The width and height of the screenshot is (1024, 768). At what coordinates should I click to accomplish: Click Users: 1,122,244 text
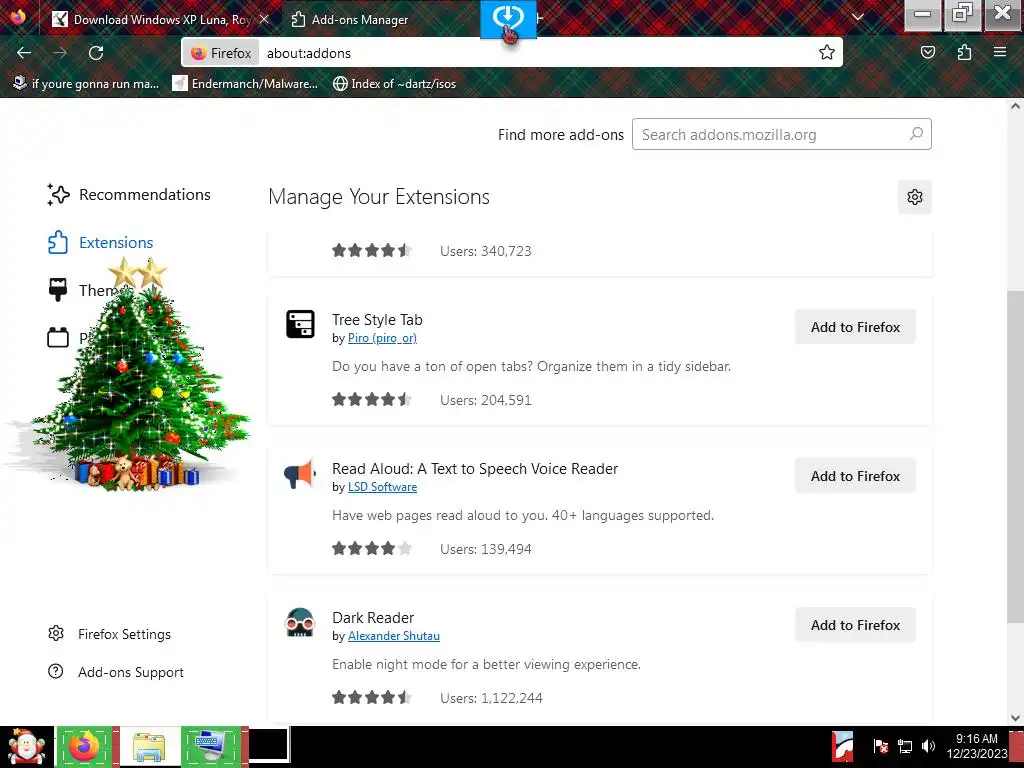click(x=491, y=698)
